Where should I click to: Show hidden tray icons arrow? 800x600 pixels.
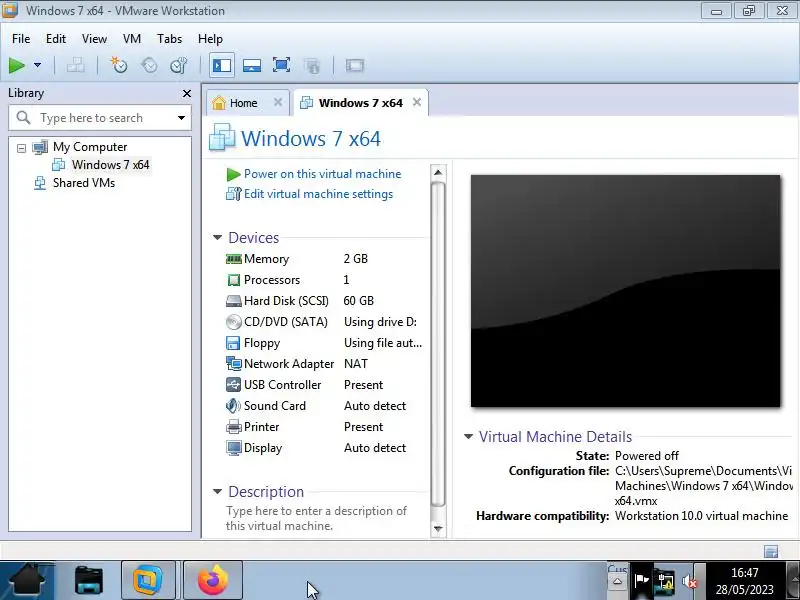617,581
